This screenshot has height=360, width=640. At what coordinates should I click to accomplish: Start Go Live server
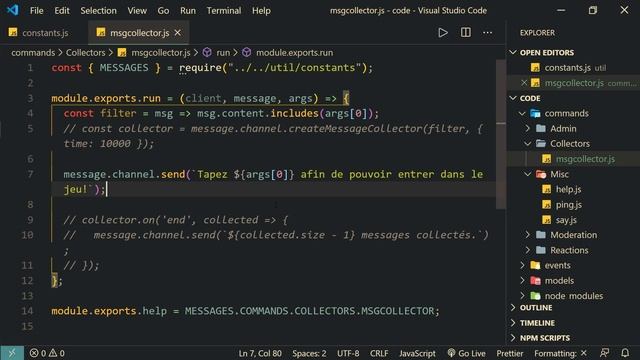click(467, 353)
